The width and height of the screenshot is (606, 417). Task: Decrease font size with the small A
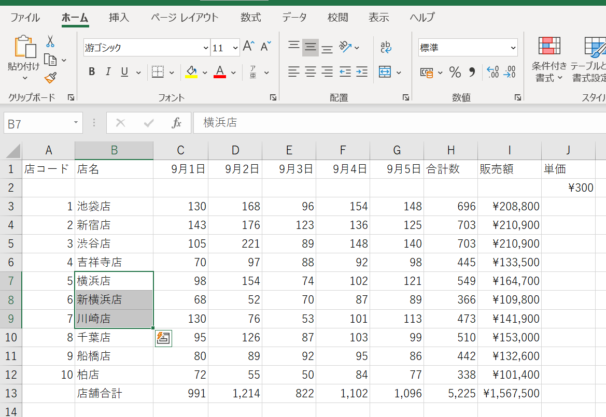pyautogui.click(x=266, y=47)
